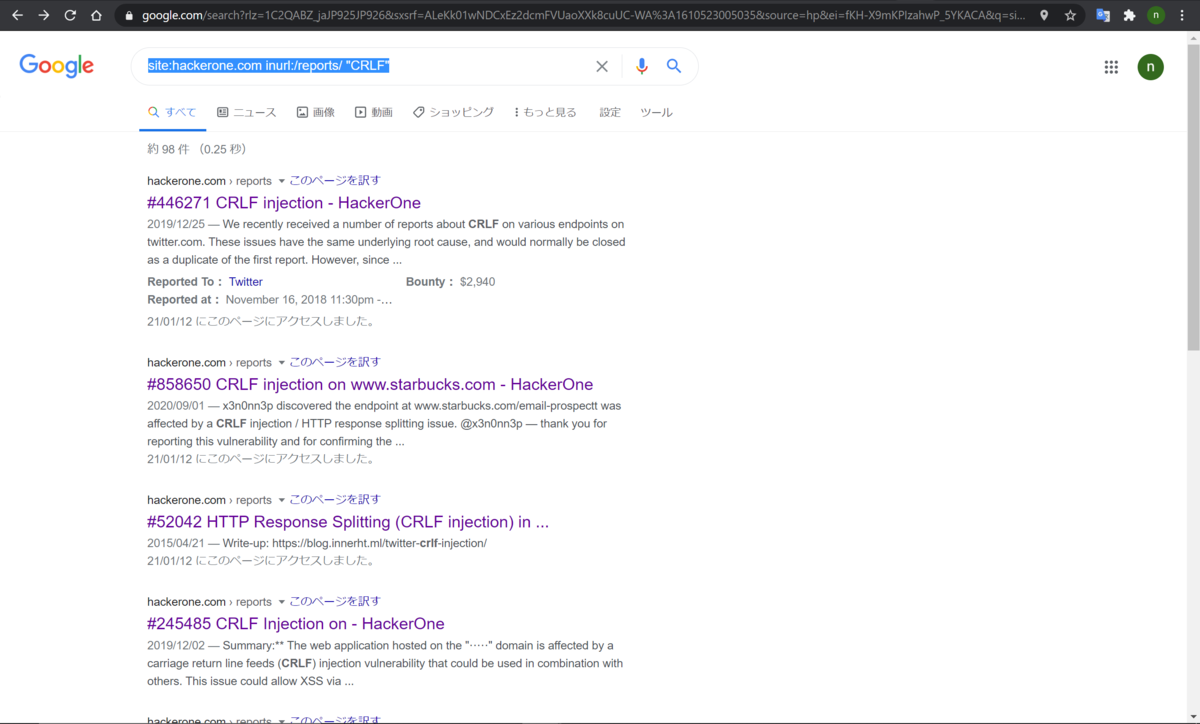Viewport: 1200px width, 724px height.
Task: Go forward in browser history
Action: [43, 16]
